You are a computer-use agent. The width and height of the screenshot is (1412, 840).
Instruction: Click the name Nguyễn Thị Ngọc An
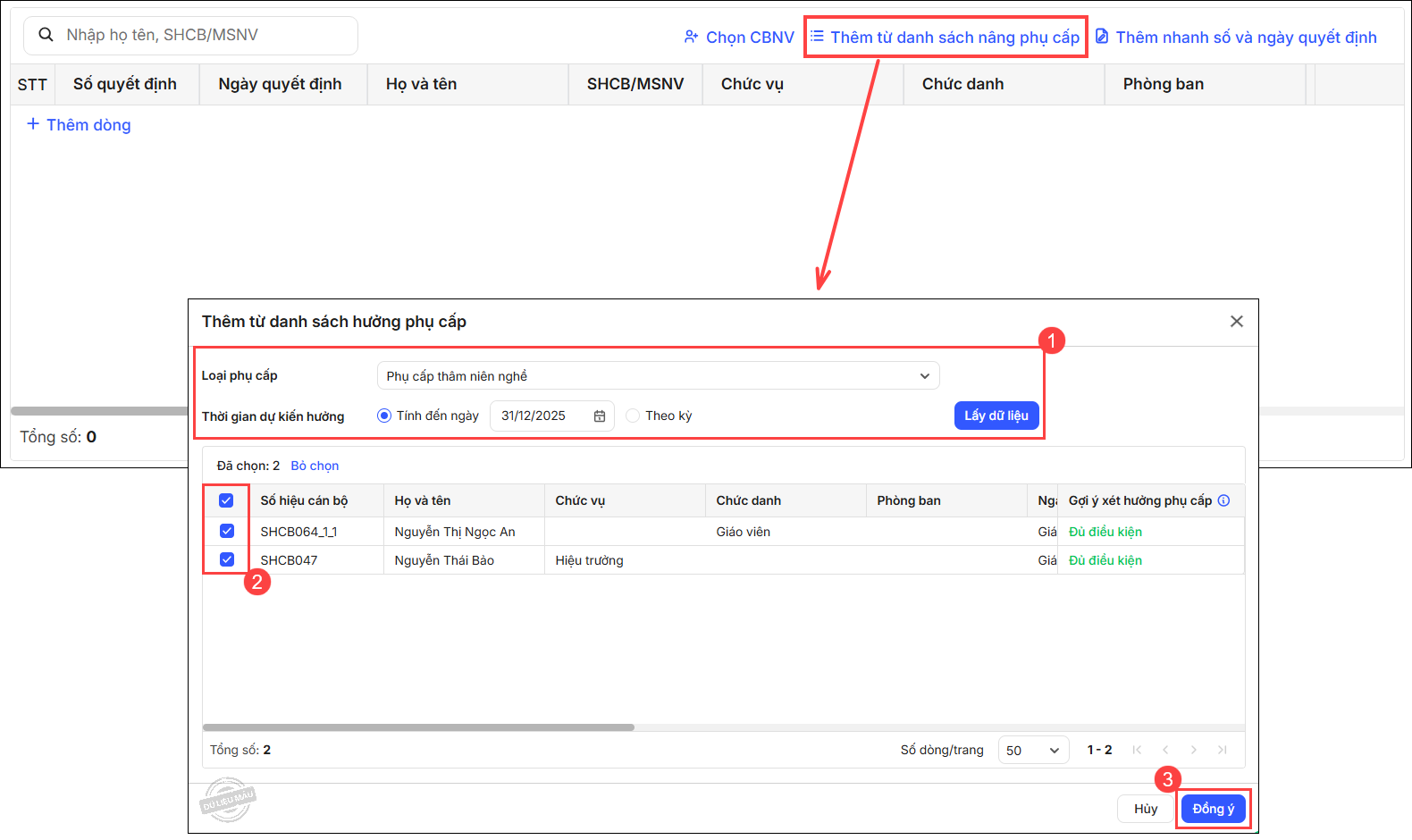pos(455,532)
